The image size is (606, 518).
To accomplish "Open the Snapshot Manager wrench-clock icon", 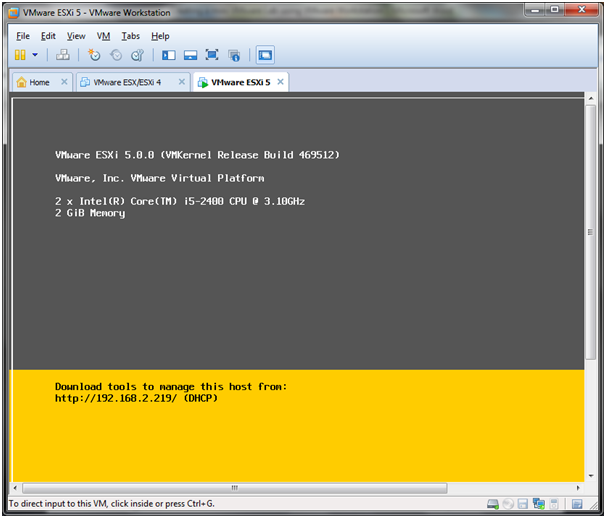I will click(137, 55).
